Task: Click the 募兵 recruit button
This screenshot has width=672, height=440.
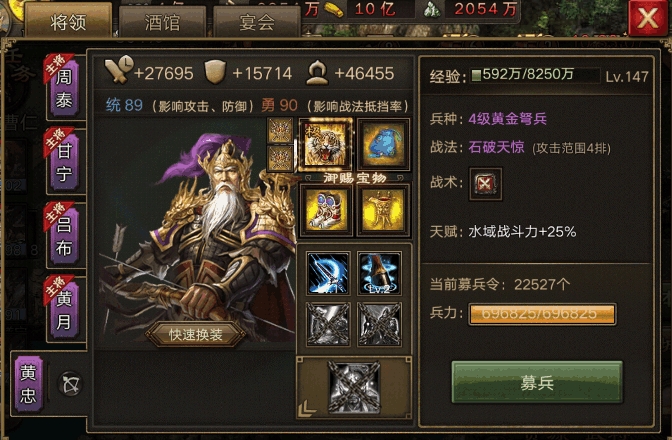Action: [537, 382]
